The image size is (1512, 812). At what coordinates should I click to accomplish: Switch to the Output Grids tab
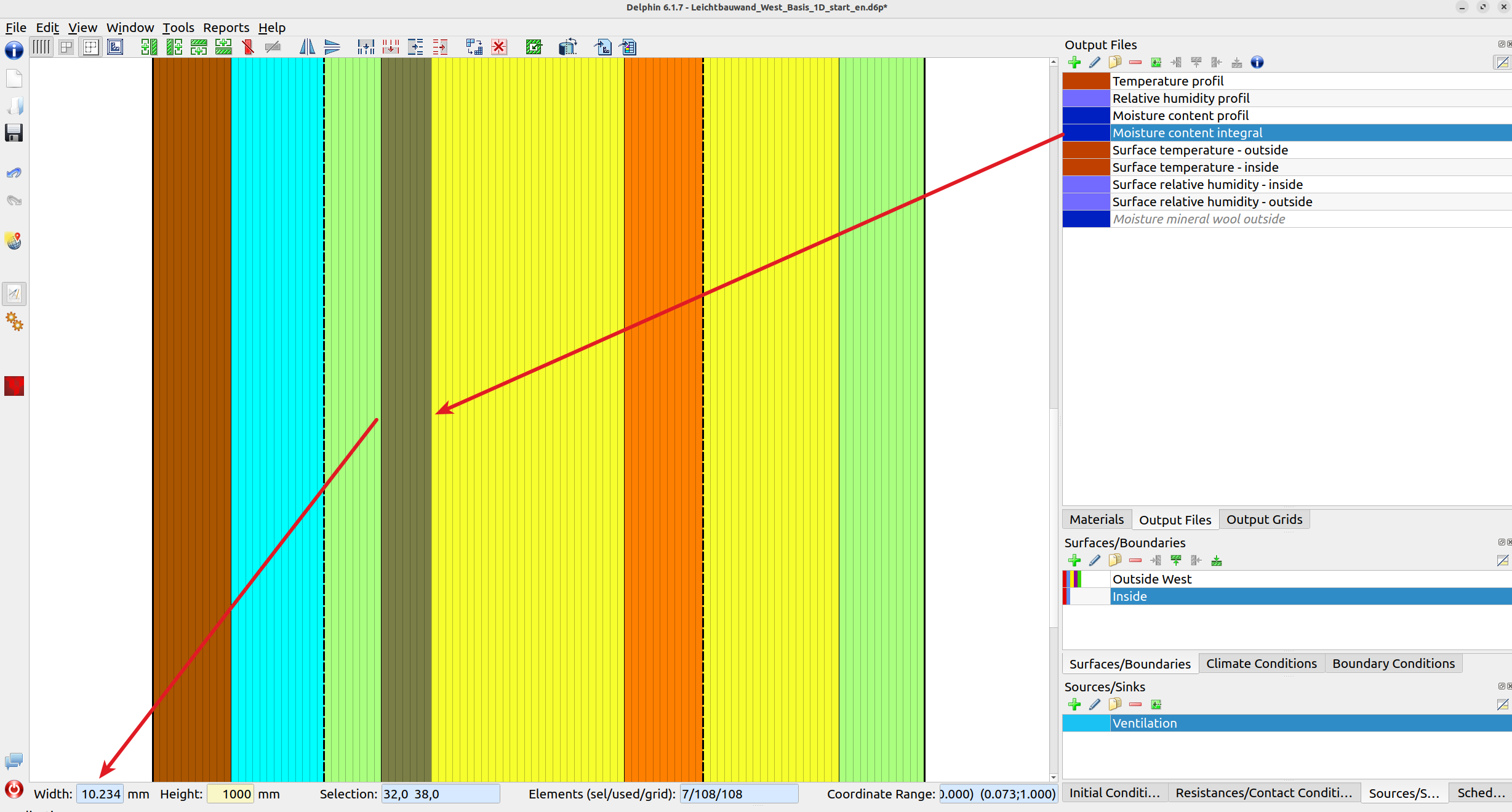click(x=1264, y=520)
